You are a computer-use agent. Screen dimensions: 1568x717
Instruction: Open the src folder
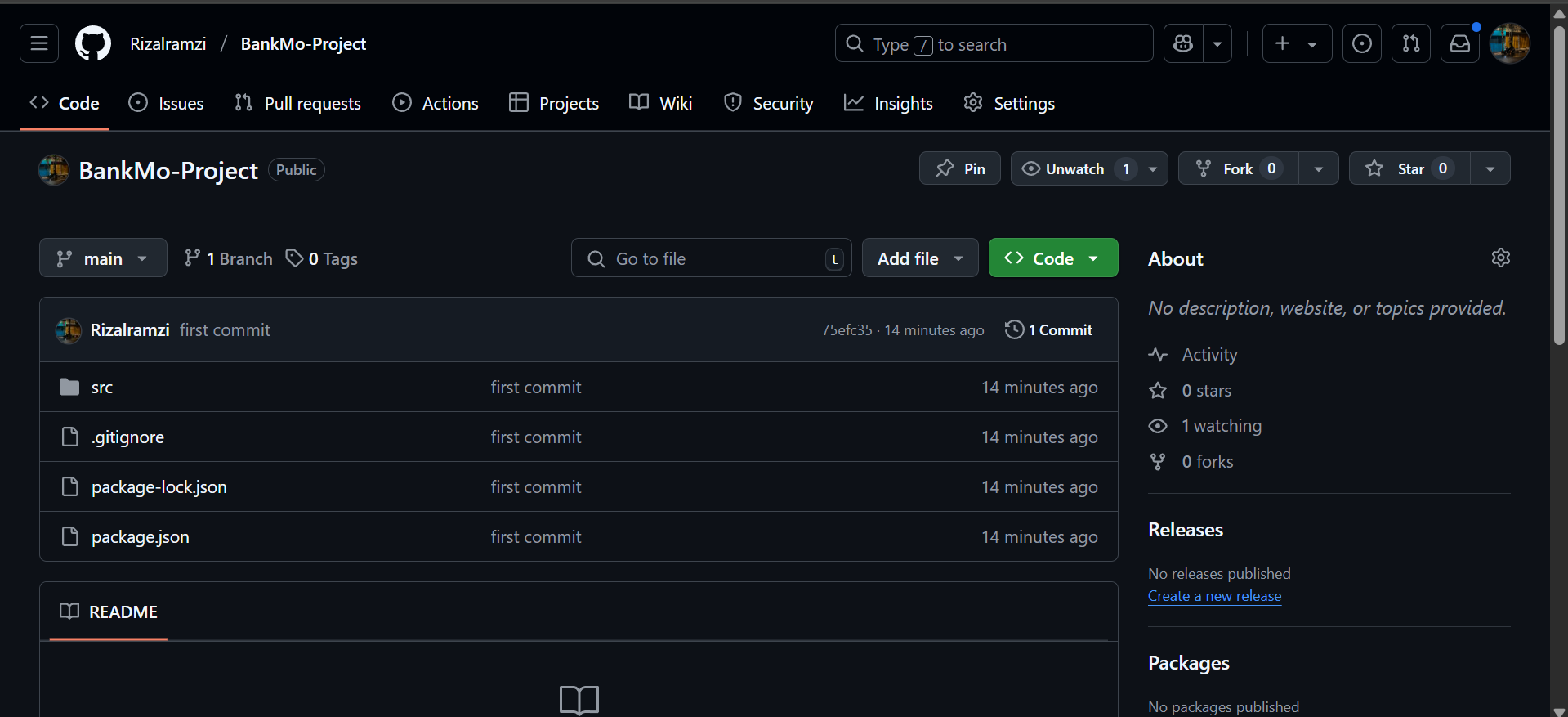click(x=102, y=388)
